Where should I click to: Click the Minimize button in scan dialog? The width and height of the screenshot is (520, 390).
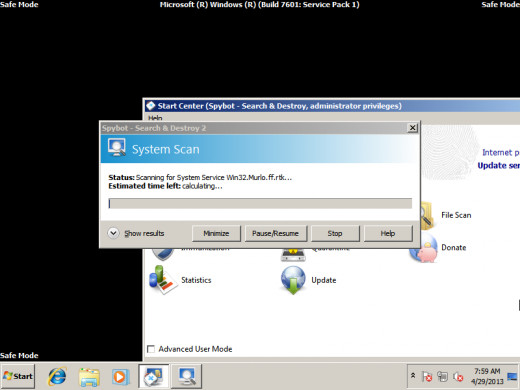point(216,233)
